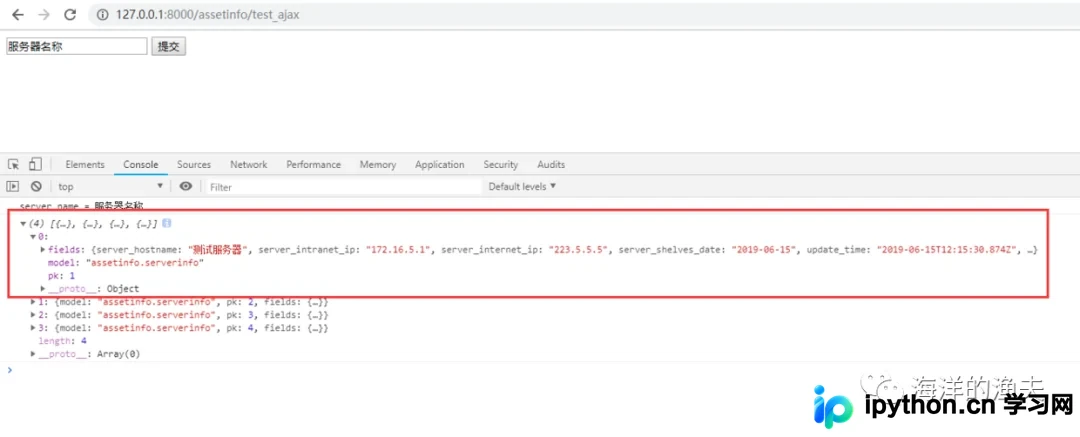
Task: Open the Memory tab
Action: [377, 165]
